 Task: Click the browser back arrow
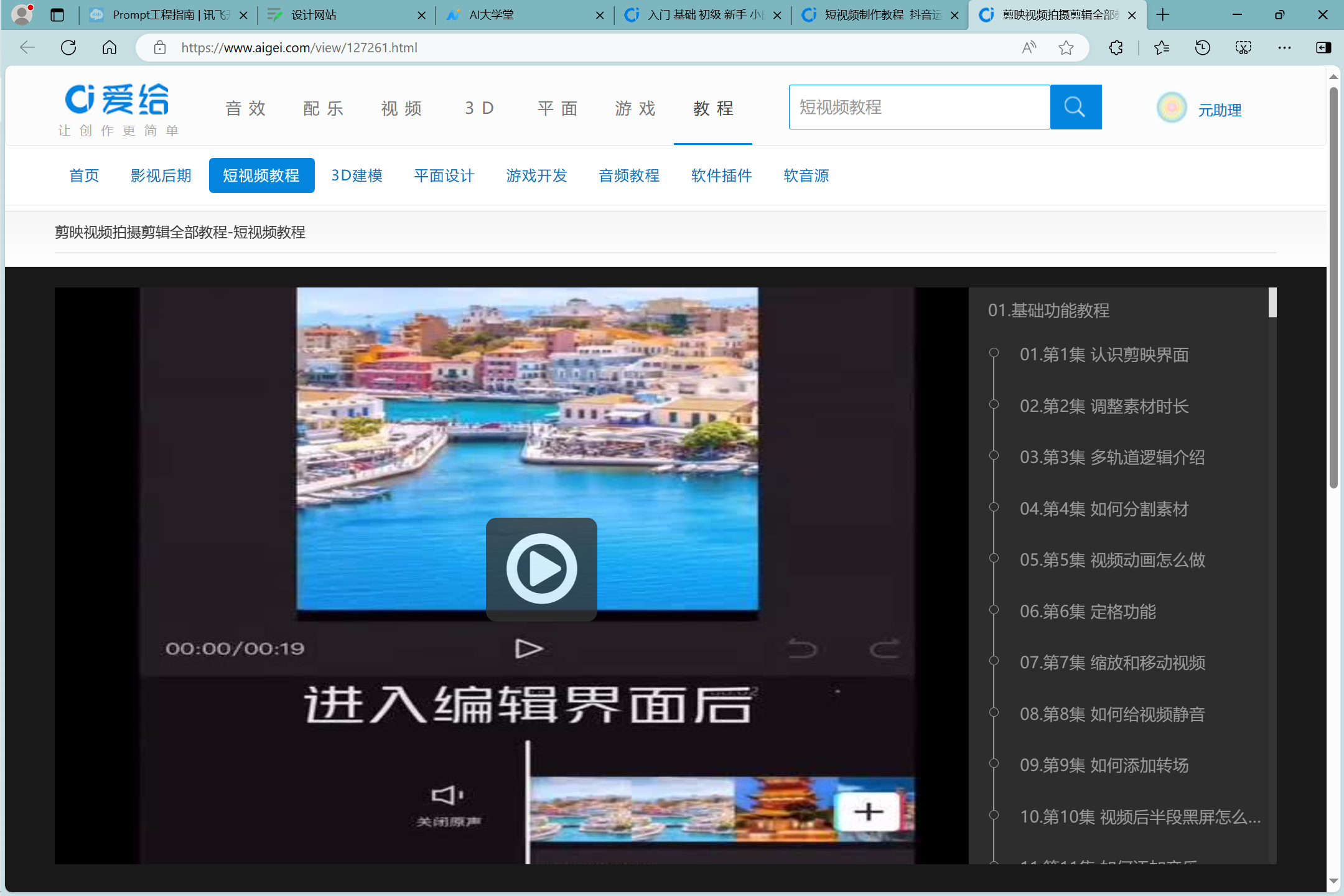pyautogui.click(x=27, y=47)
